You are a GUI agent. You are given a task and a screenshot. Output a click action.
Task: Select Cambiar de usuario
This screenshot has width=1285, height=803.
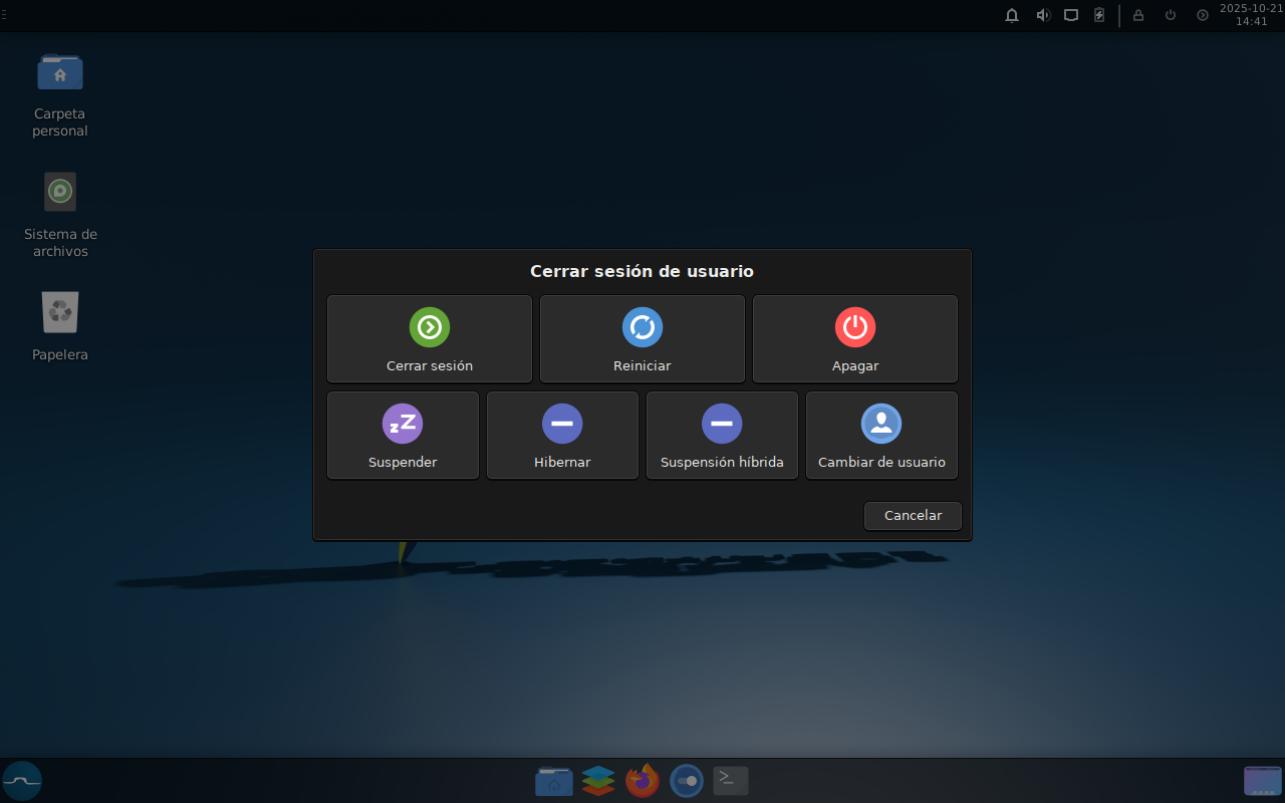(881, 435)
